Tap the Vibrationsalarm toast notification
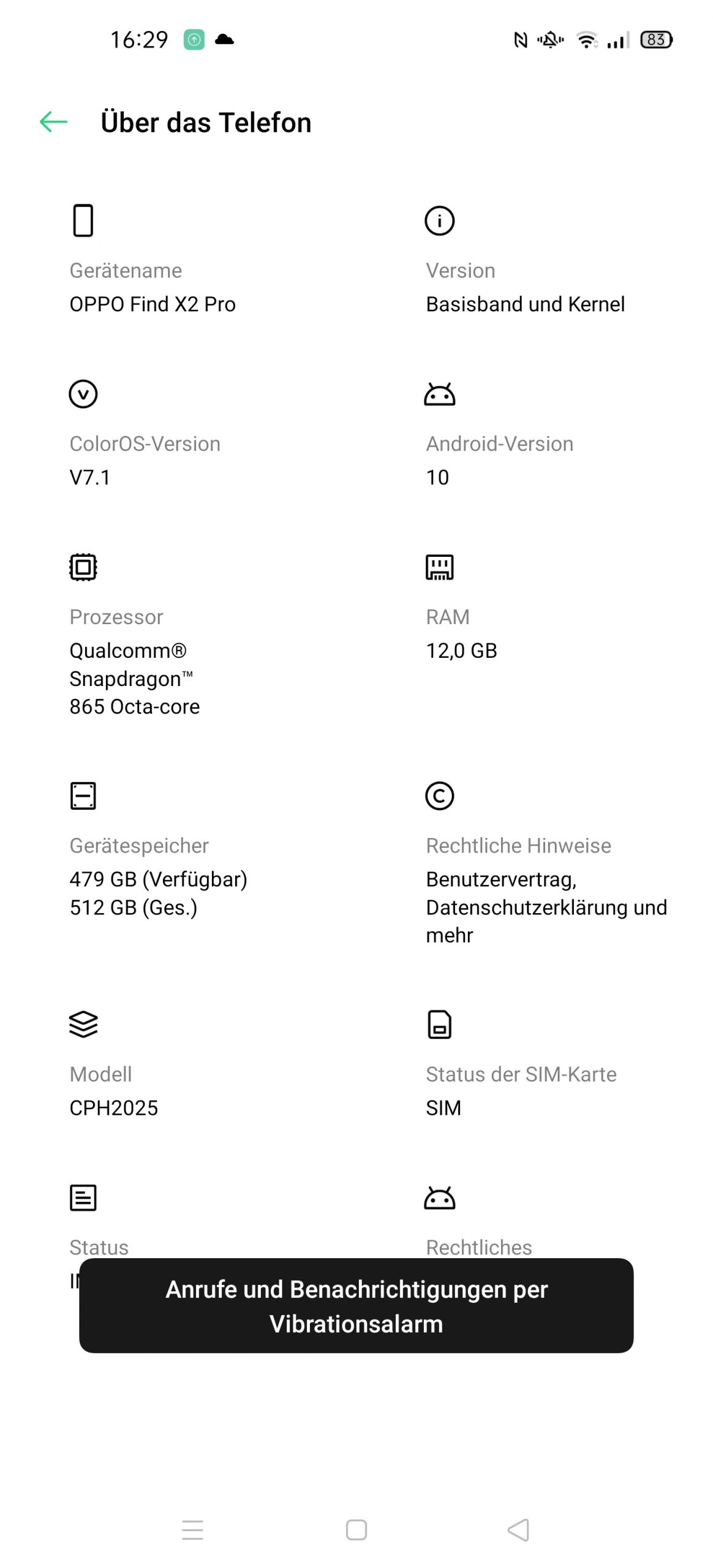This screenshot has height=1568, width=713. click(x=356, y=1305)
